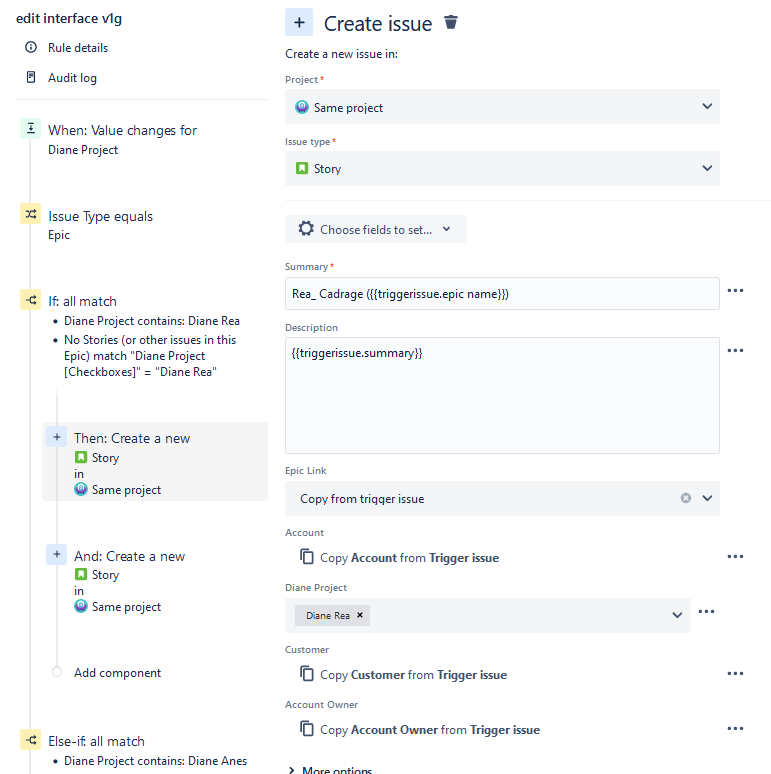
Task: Clear the Epic Link selection with x icon
Action: tap(686, 498)
